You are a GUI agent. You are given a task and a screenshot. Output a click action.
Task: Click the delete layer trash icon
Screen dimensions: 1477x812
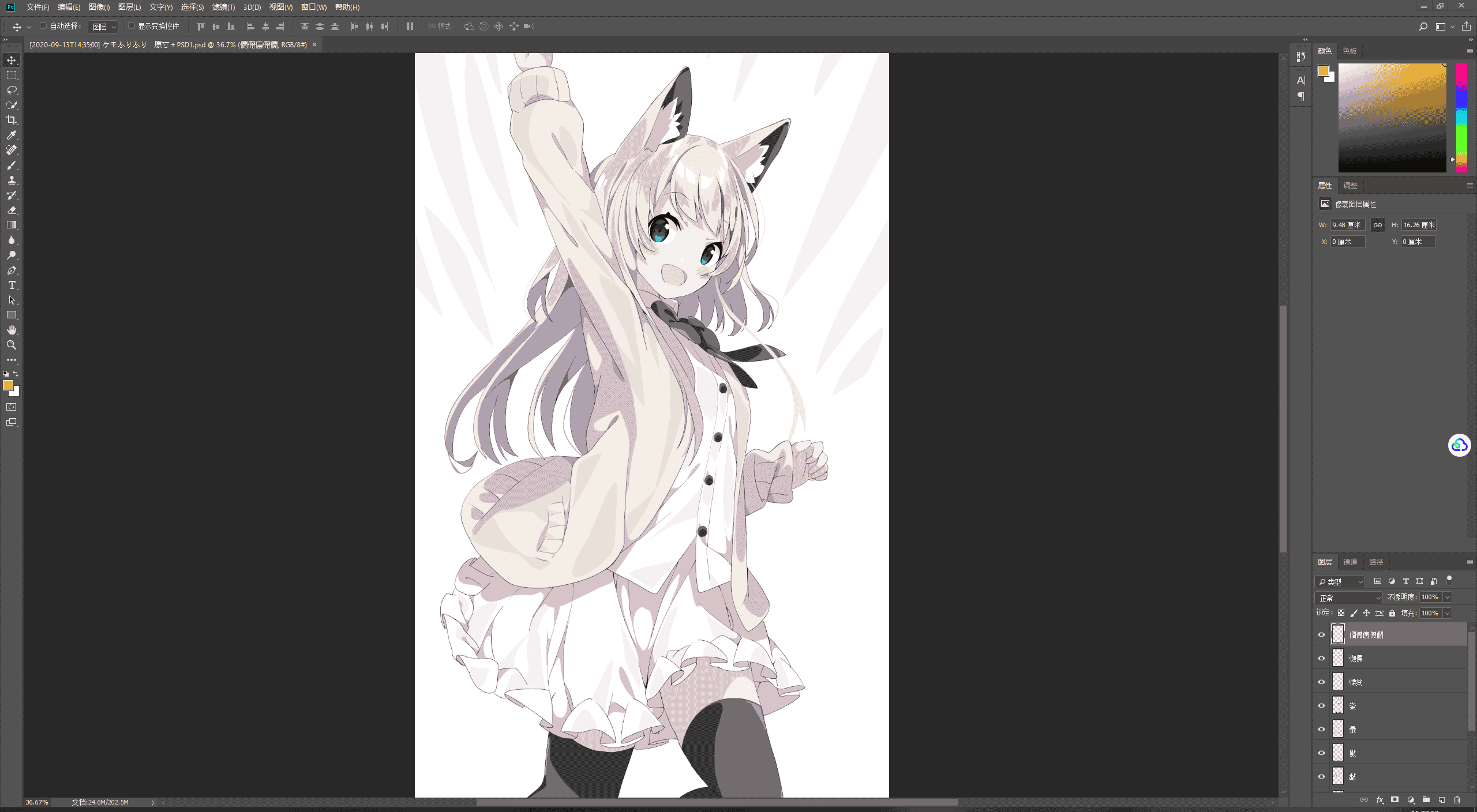[1457, 800]
